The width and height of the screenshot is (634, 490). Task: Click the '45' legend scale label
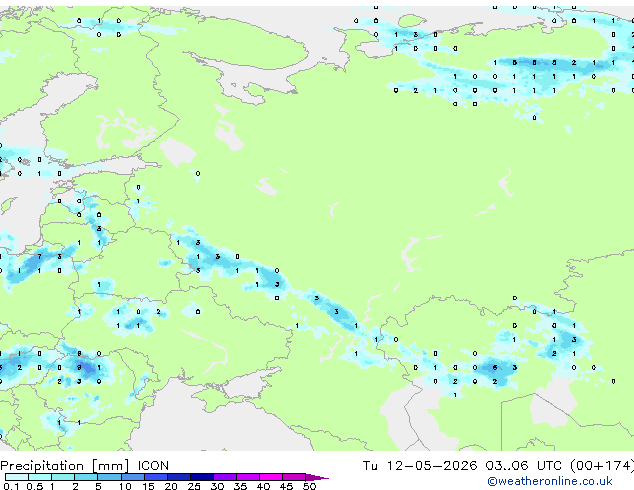click(x=286, y=486)
